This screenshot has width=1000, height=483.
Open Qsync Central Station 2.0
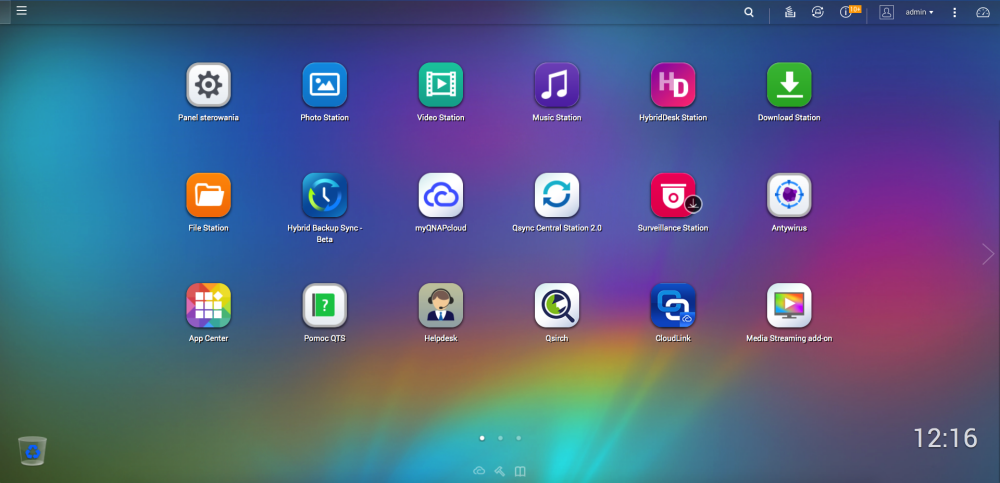coord(557,195)
